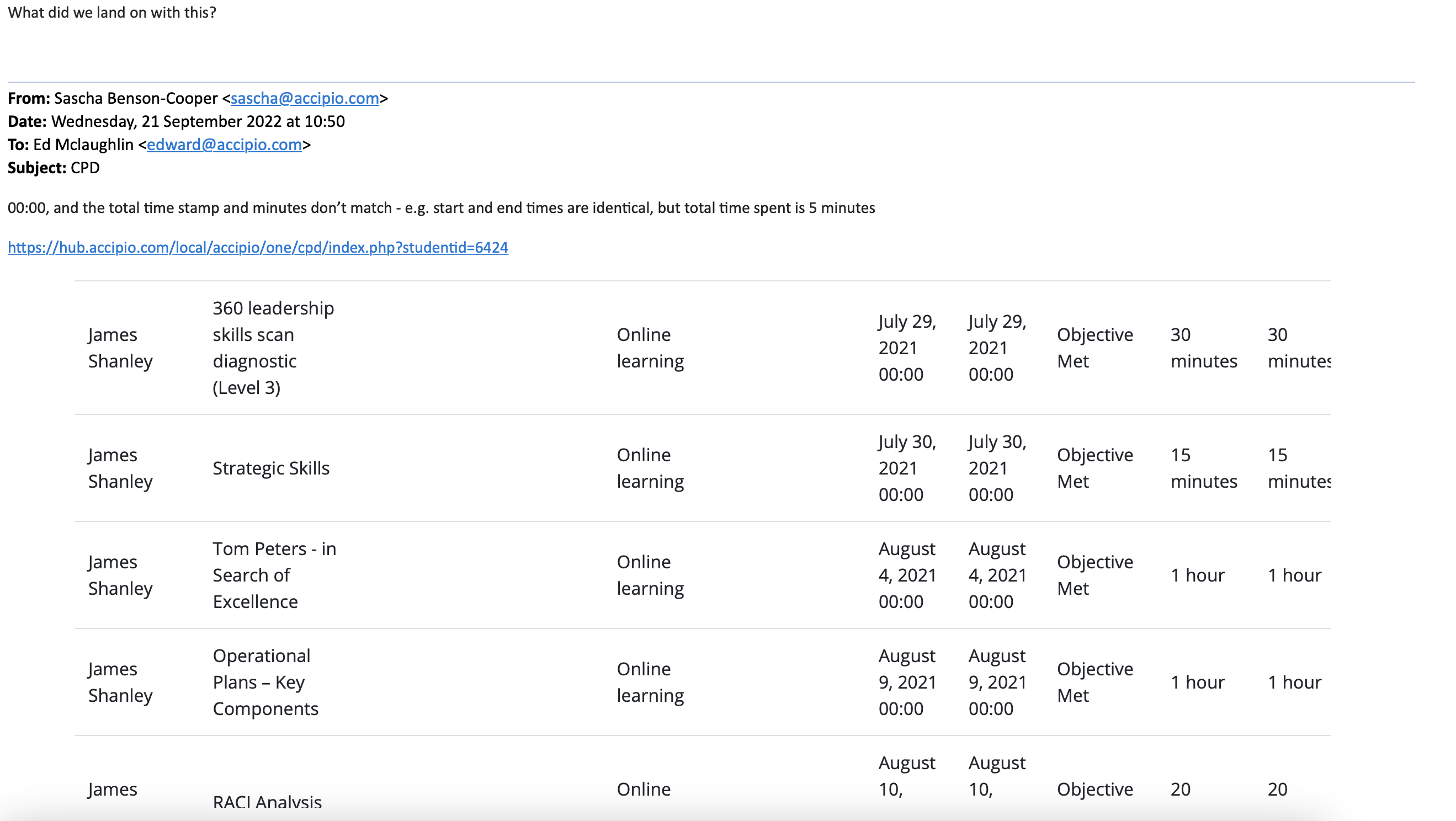Click the first 15 minutes duration cell

pos(1203,468)
